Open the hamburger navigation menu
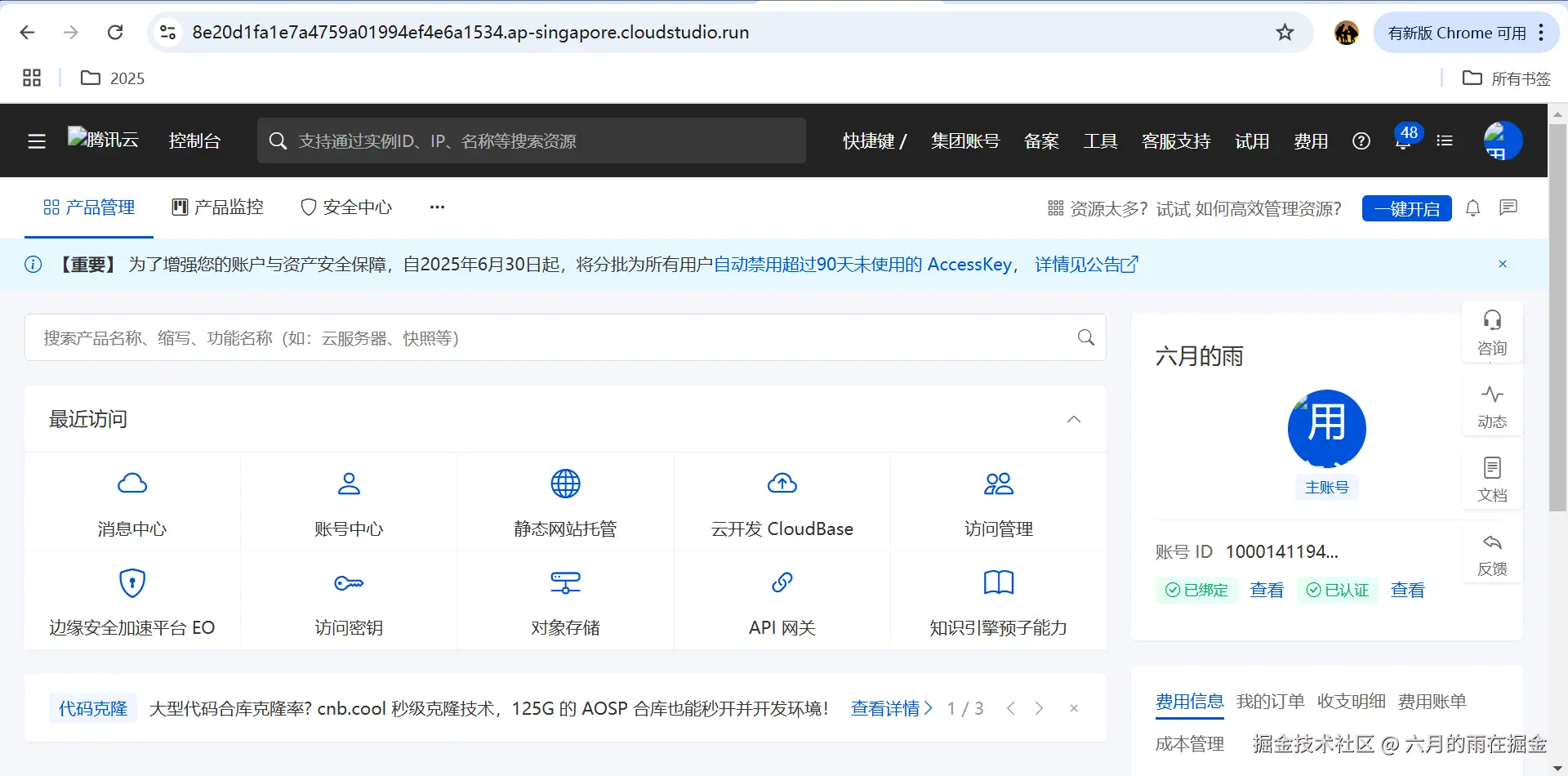 pyautogui.click(x=37, y=141)
